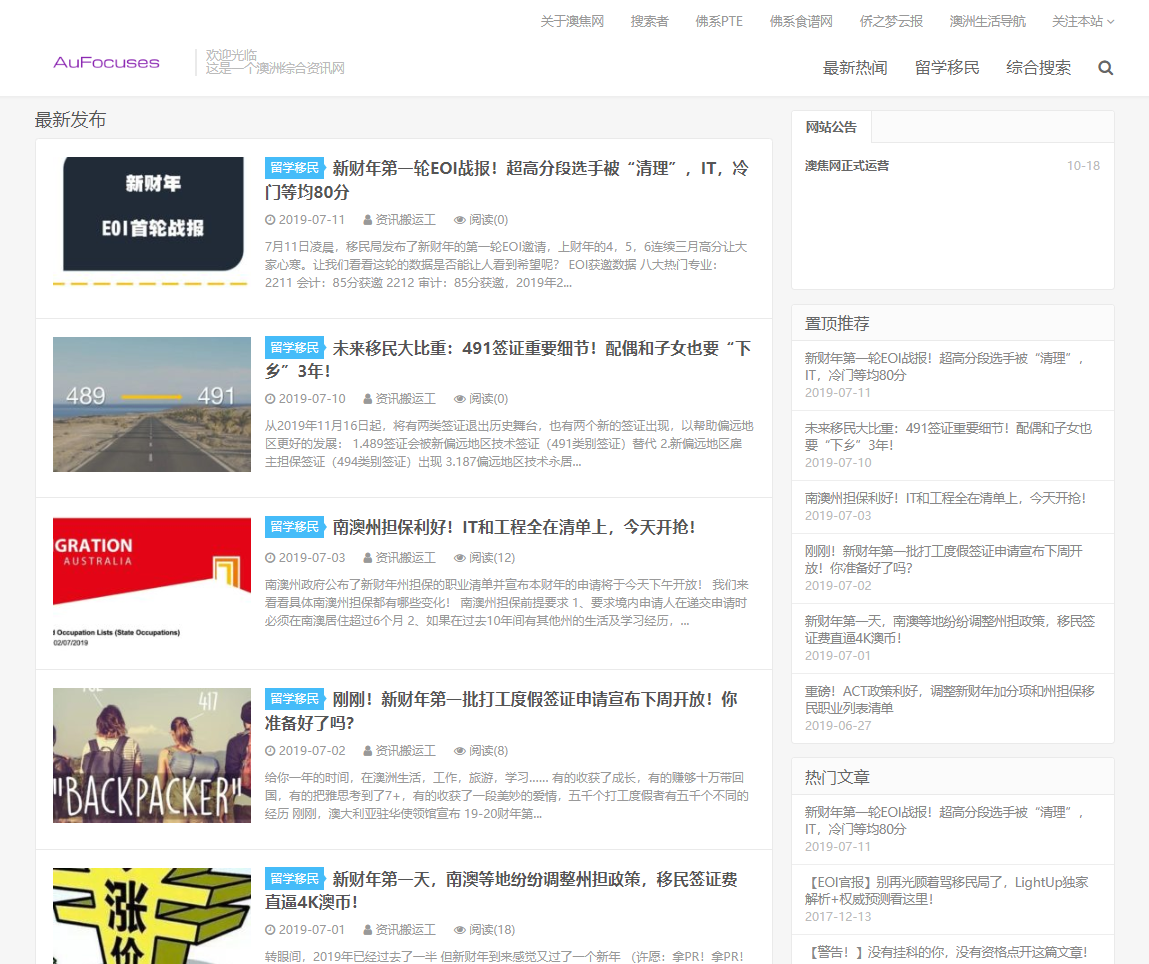Open the Immigration Australia red thumbnail

click(x=152, y=584)
